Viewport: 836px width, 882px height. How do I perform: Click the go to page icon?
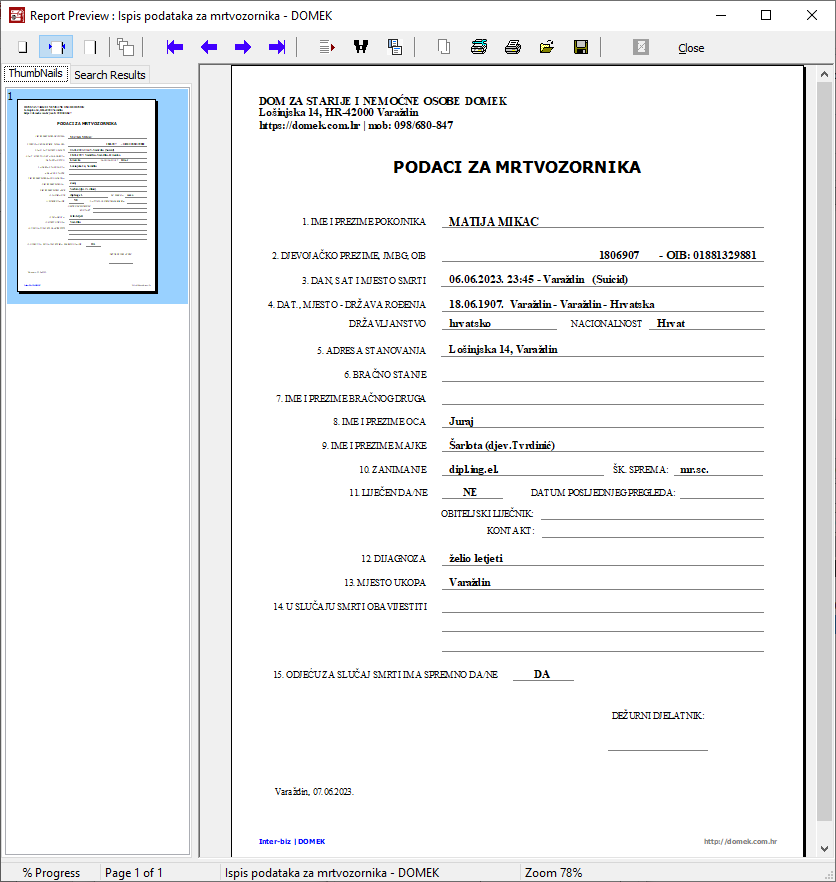[326, 47]
